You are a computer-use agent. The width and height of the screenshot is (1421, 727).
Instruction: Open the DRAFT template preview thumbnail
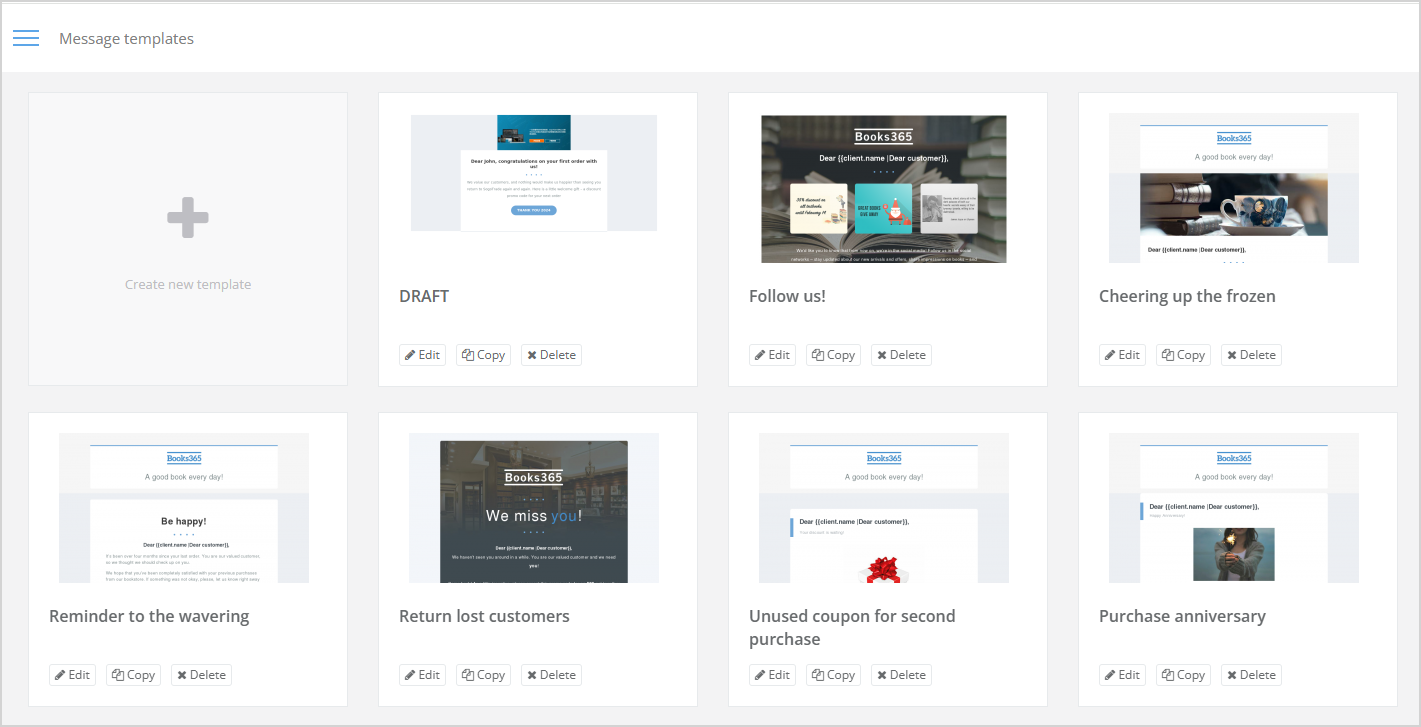[534, 174]
